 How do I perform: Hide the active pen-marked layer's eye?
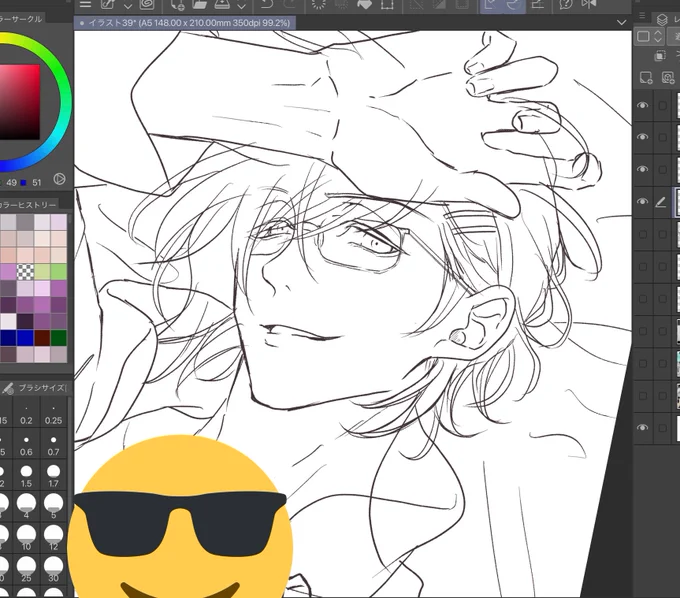(x=643, y=202)
